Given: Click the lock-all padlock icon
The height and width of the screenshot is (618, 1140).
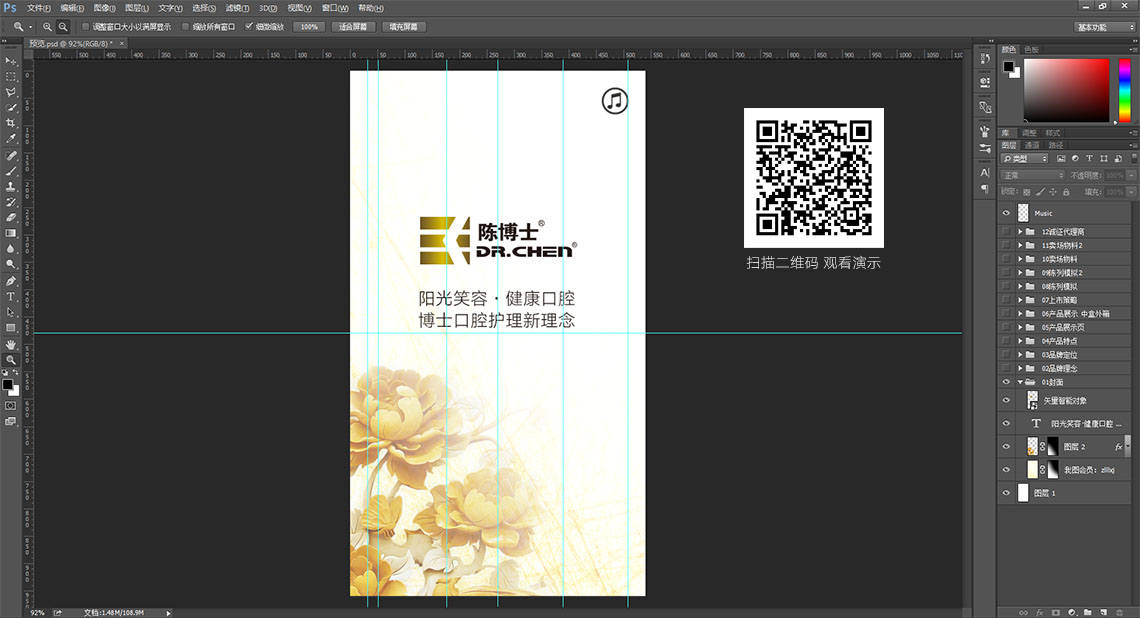Looking at the screenshot, I should [1066, 192].
